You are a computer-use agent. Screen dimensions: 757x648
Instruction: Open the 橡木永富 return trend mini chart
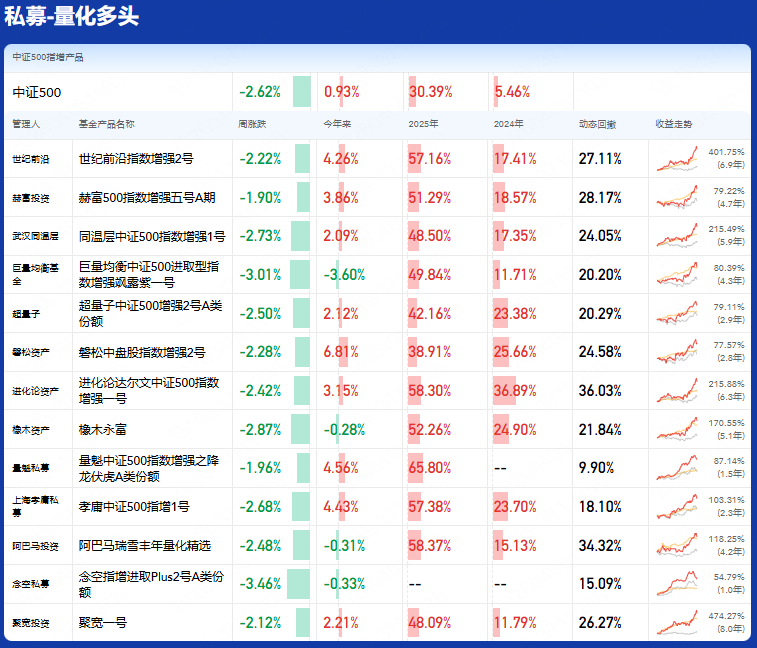point(677,429)
